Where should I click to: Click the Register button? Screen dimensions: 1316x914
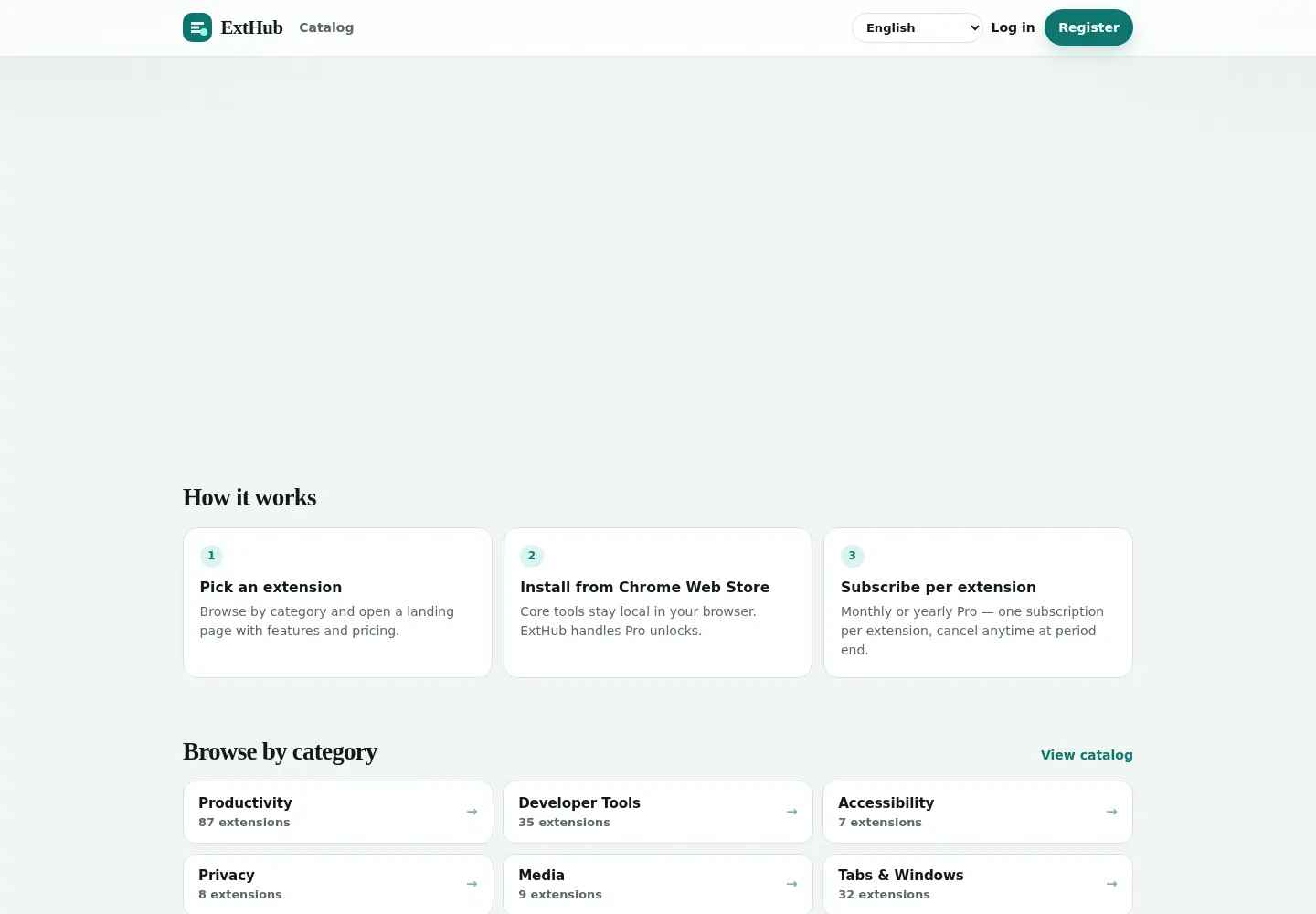coord(1088,27)
